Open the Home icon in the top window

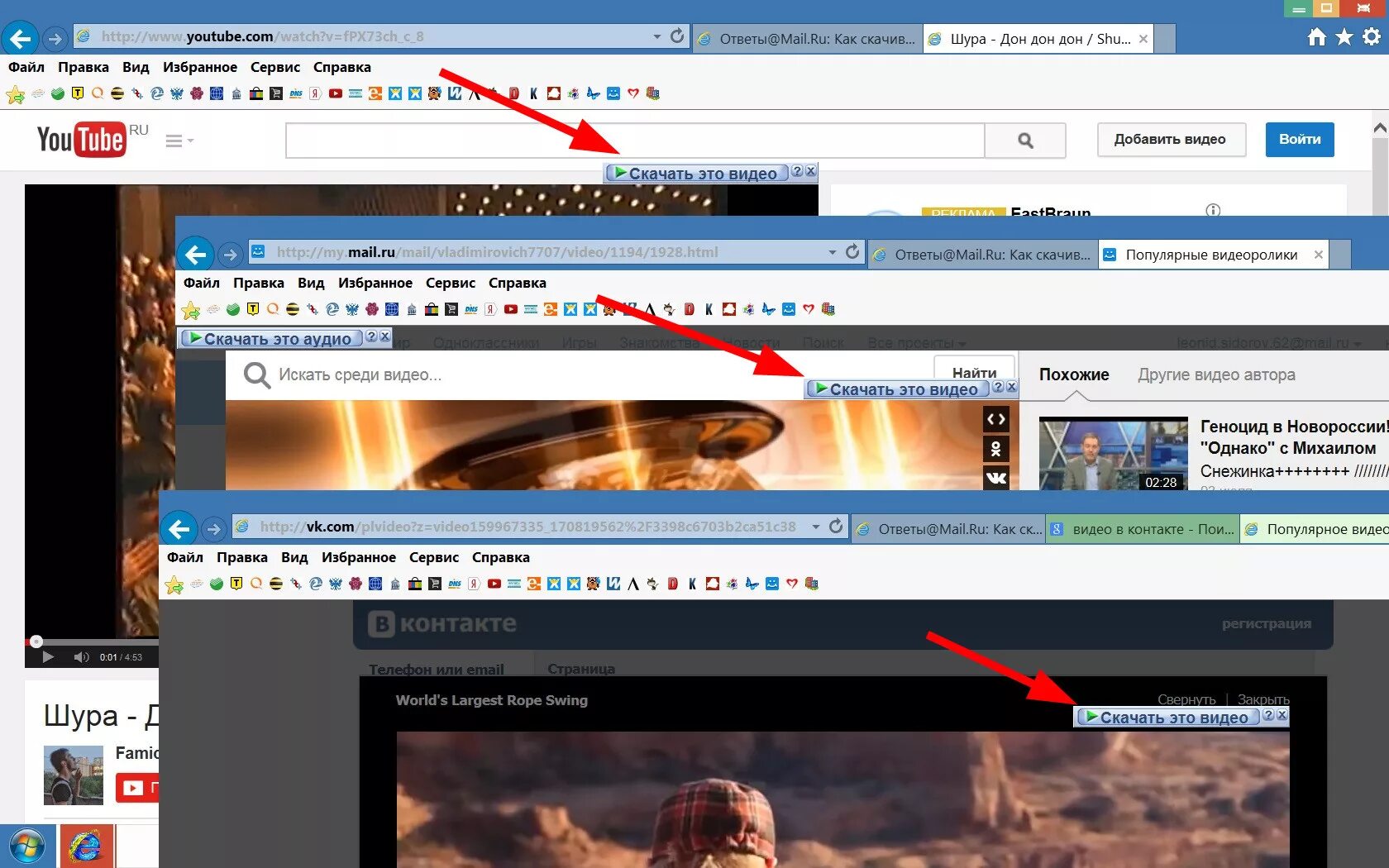pyautogui.click(x=1317, y=36)
